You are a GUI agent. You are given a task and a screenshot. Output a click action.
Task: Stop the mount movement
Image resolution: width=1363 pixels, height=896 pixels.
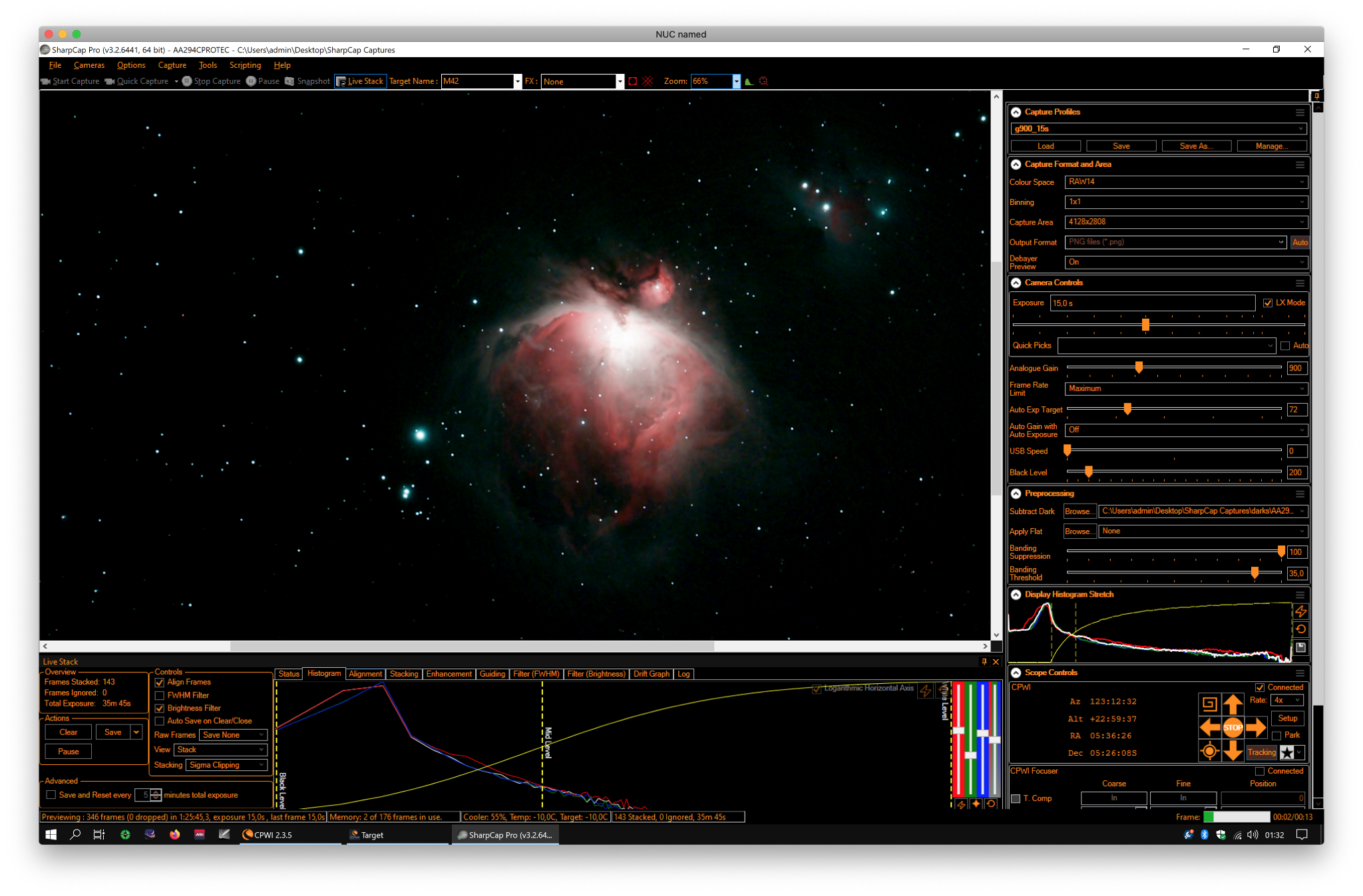(1233, 727)
